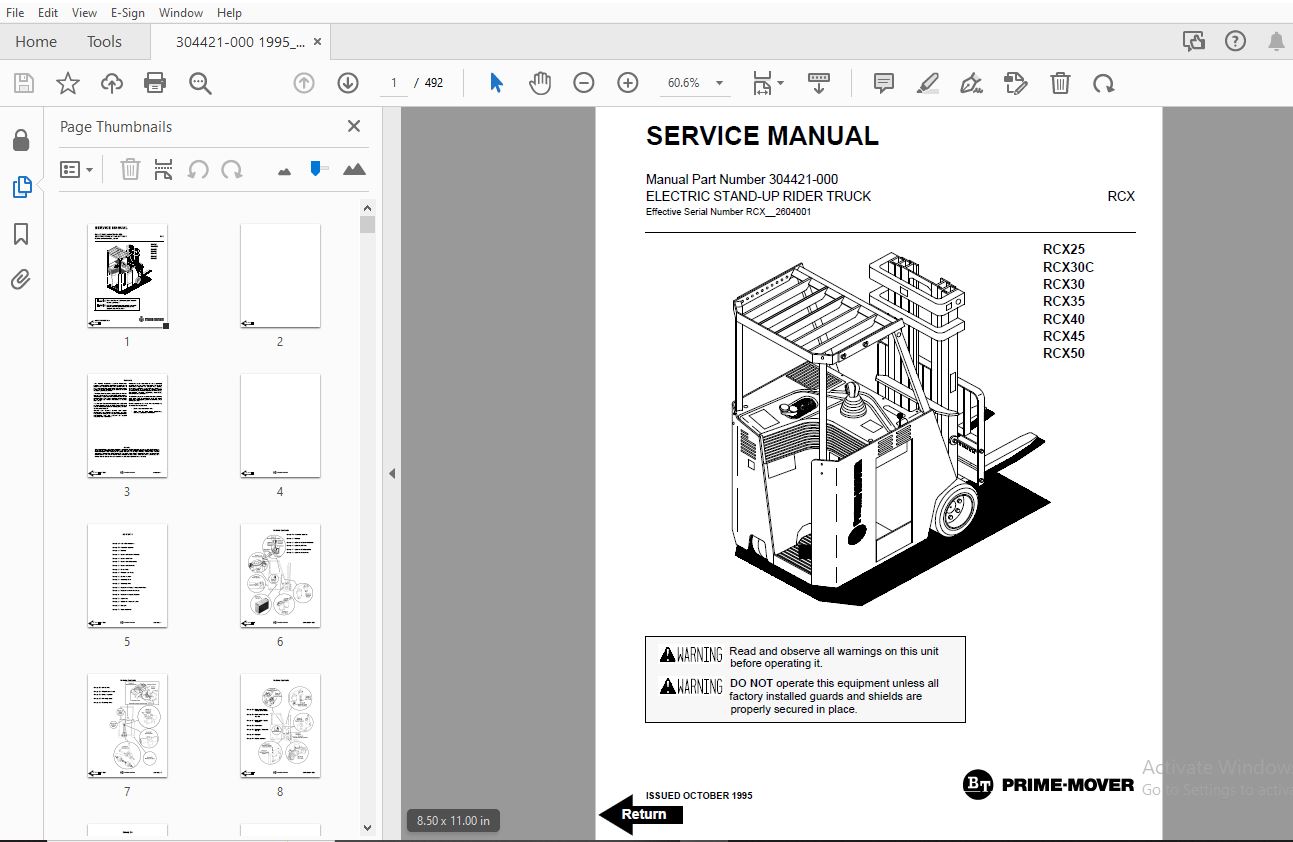Reduce thumbnail size small mountain icon
This screenshot has width=1293, height=842.
coord(285,171)
